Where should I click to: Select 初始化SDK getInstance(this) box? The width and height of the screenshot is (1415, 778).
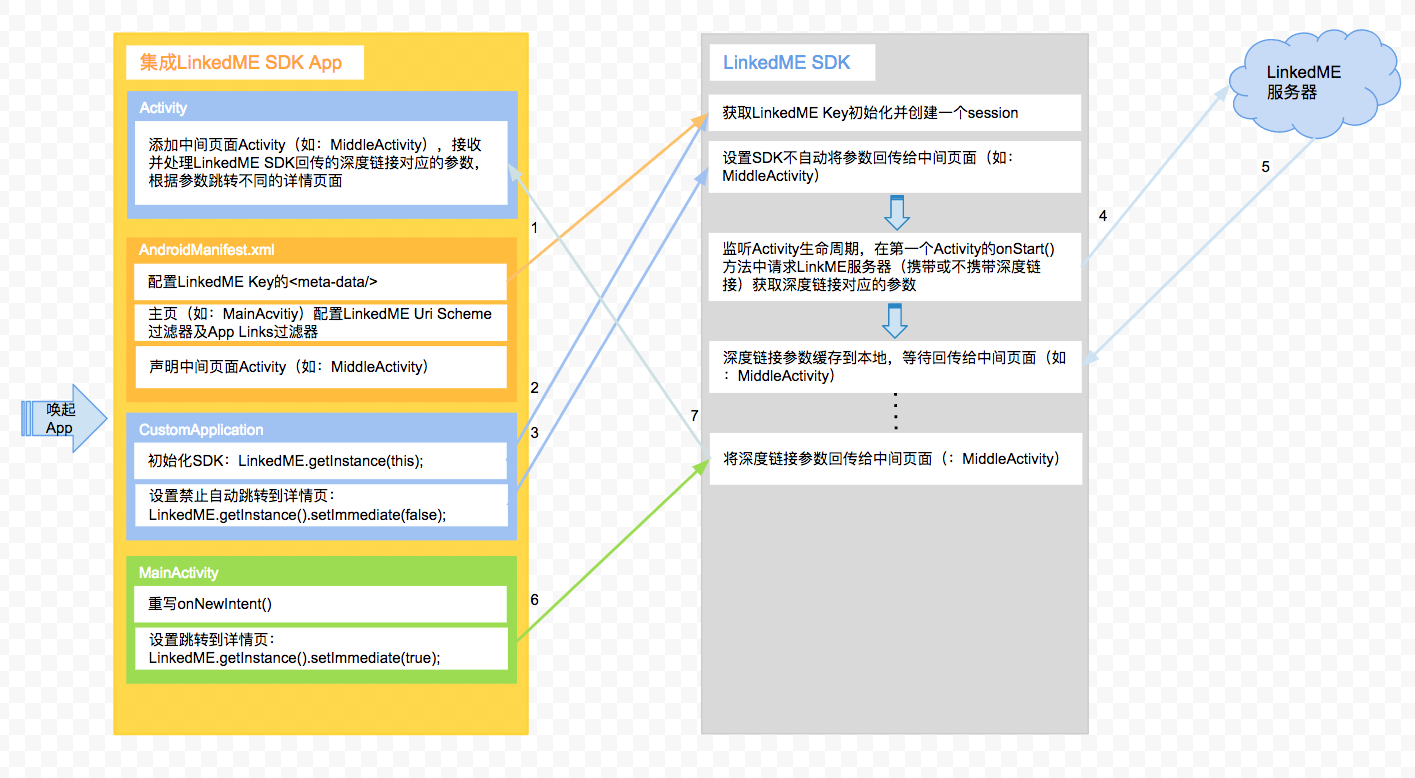pyautogui.click(x=321, y=461)
